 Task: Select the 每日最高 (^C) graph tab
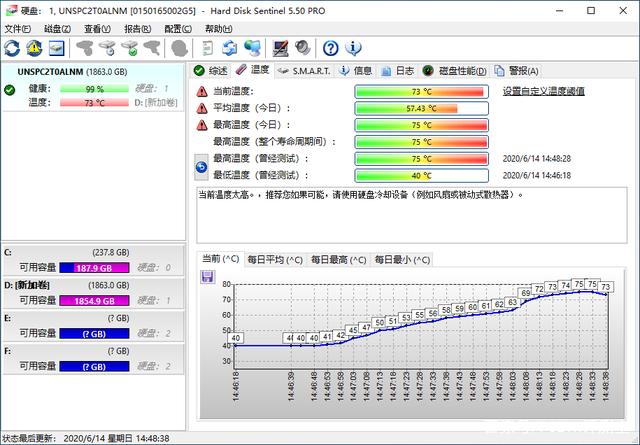[338, 260]
